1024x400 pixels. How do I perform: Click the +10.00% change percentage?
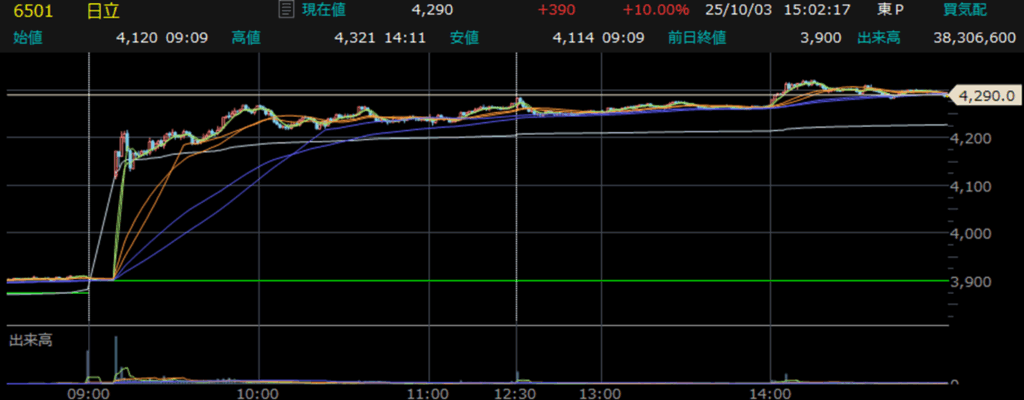(x=654, y=11)
